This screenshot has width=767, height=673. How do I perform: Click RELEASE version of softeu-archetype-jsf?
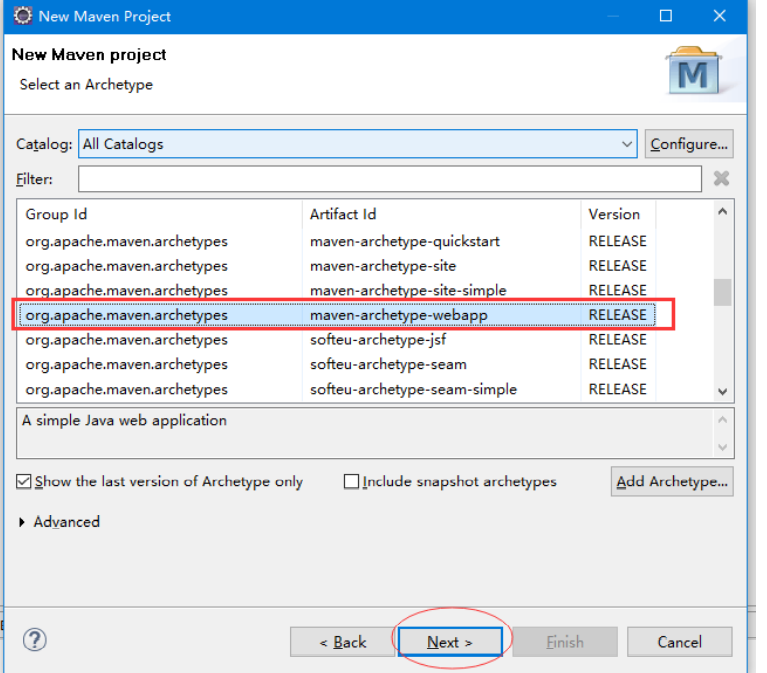617,339
